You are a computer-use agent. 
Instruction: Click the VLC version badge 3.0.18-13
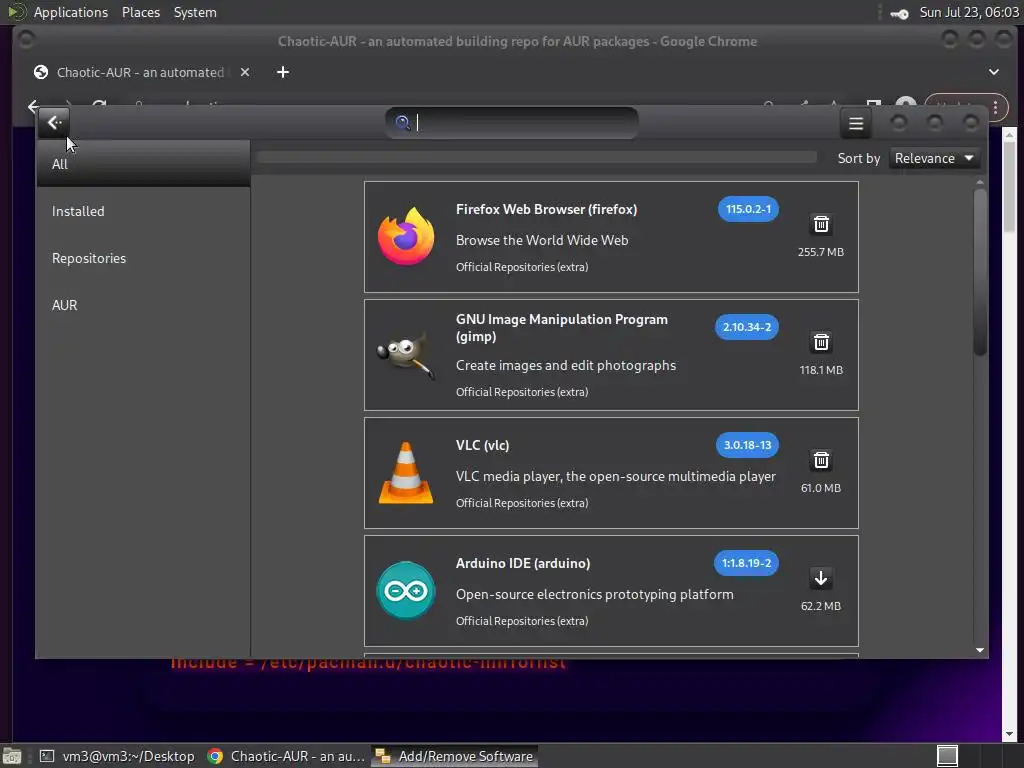(747, 445)
